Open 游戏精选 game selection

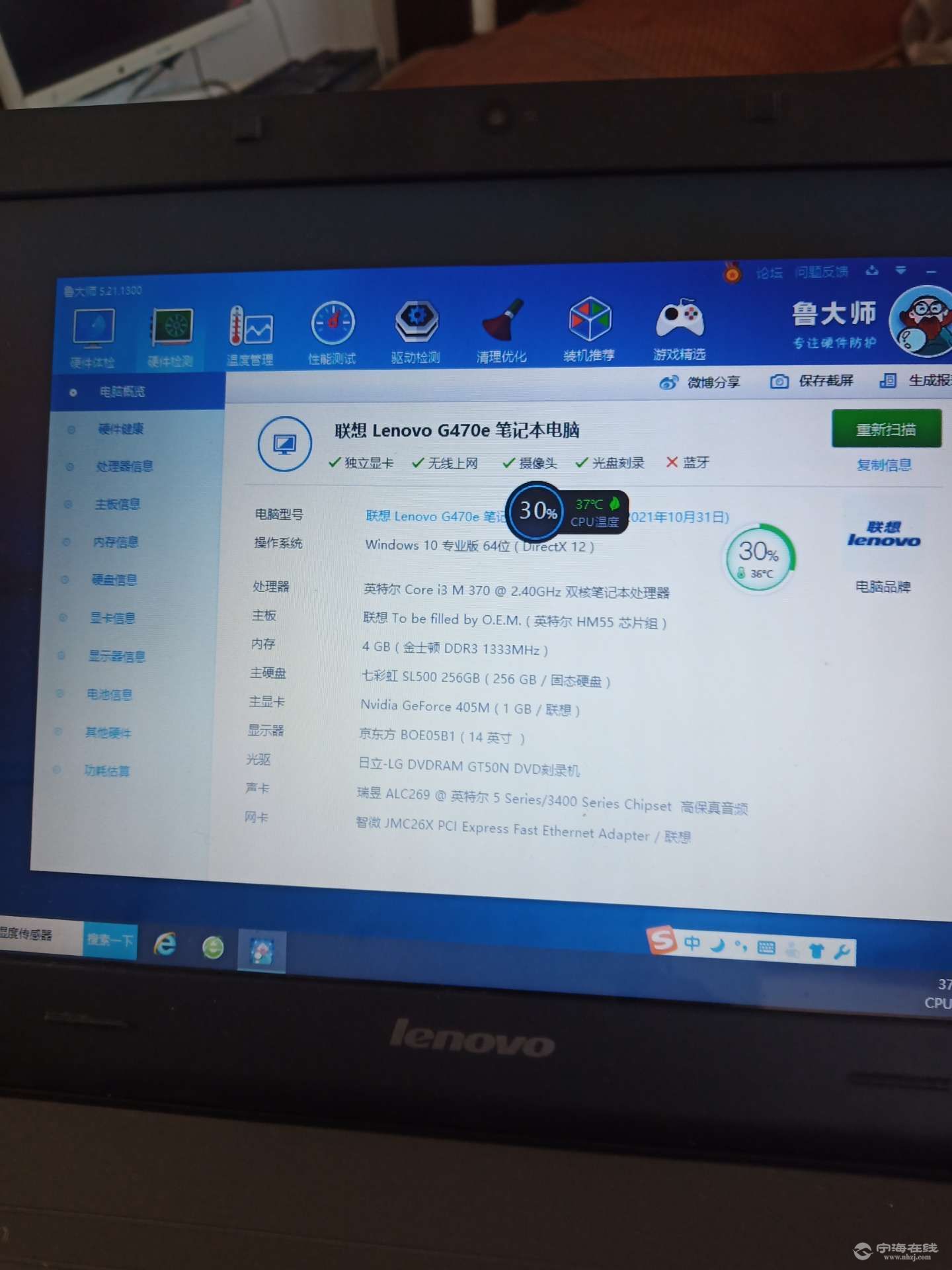point(680,329)
